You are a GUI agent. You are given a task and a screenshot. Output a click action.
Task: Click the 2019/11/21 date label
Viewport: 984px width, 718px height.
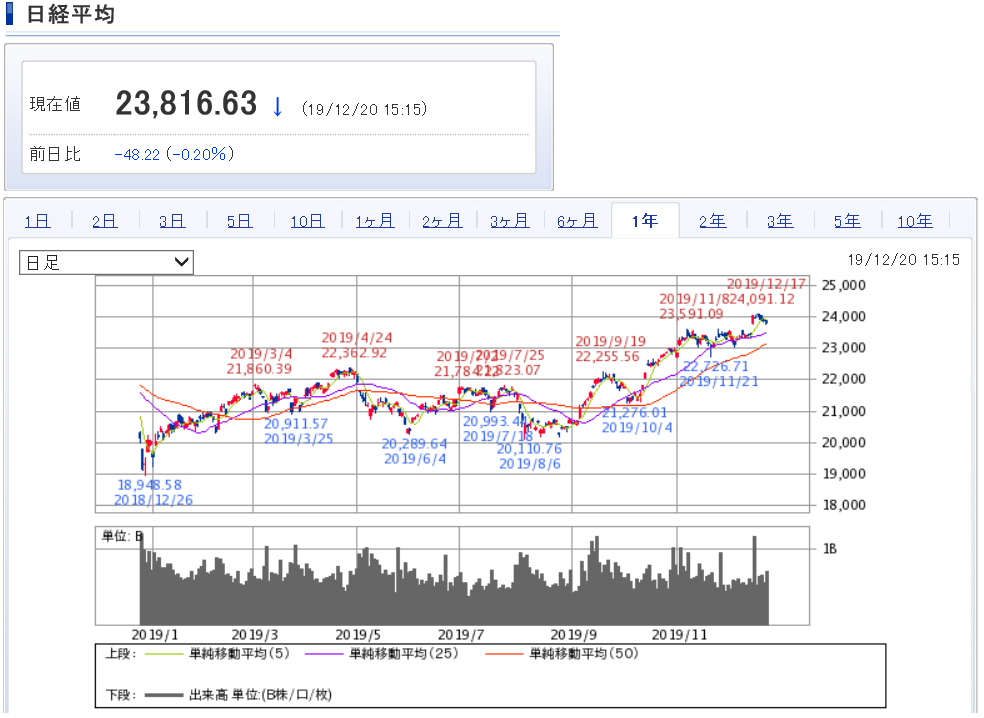point(719,381)
